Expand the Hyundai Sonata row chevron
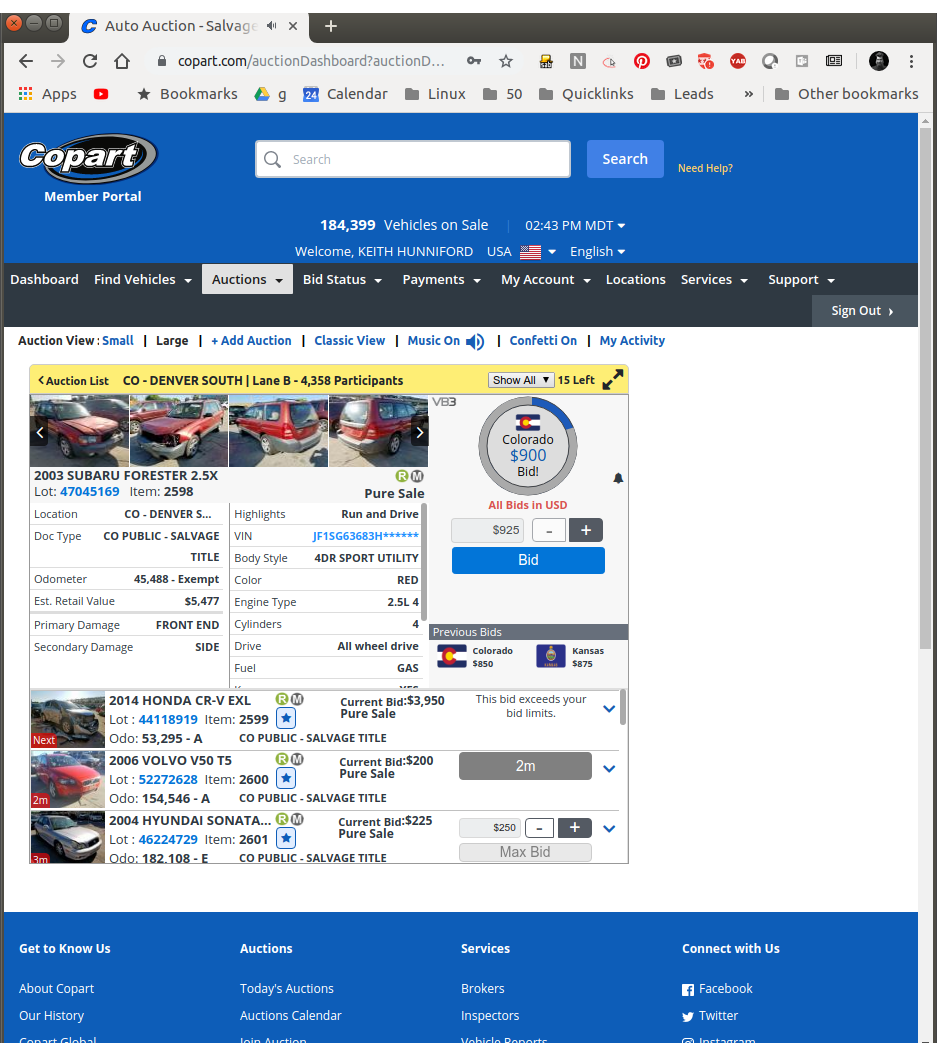 pos(609,828)
